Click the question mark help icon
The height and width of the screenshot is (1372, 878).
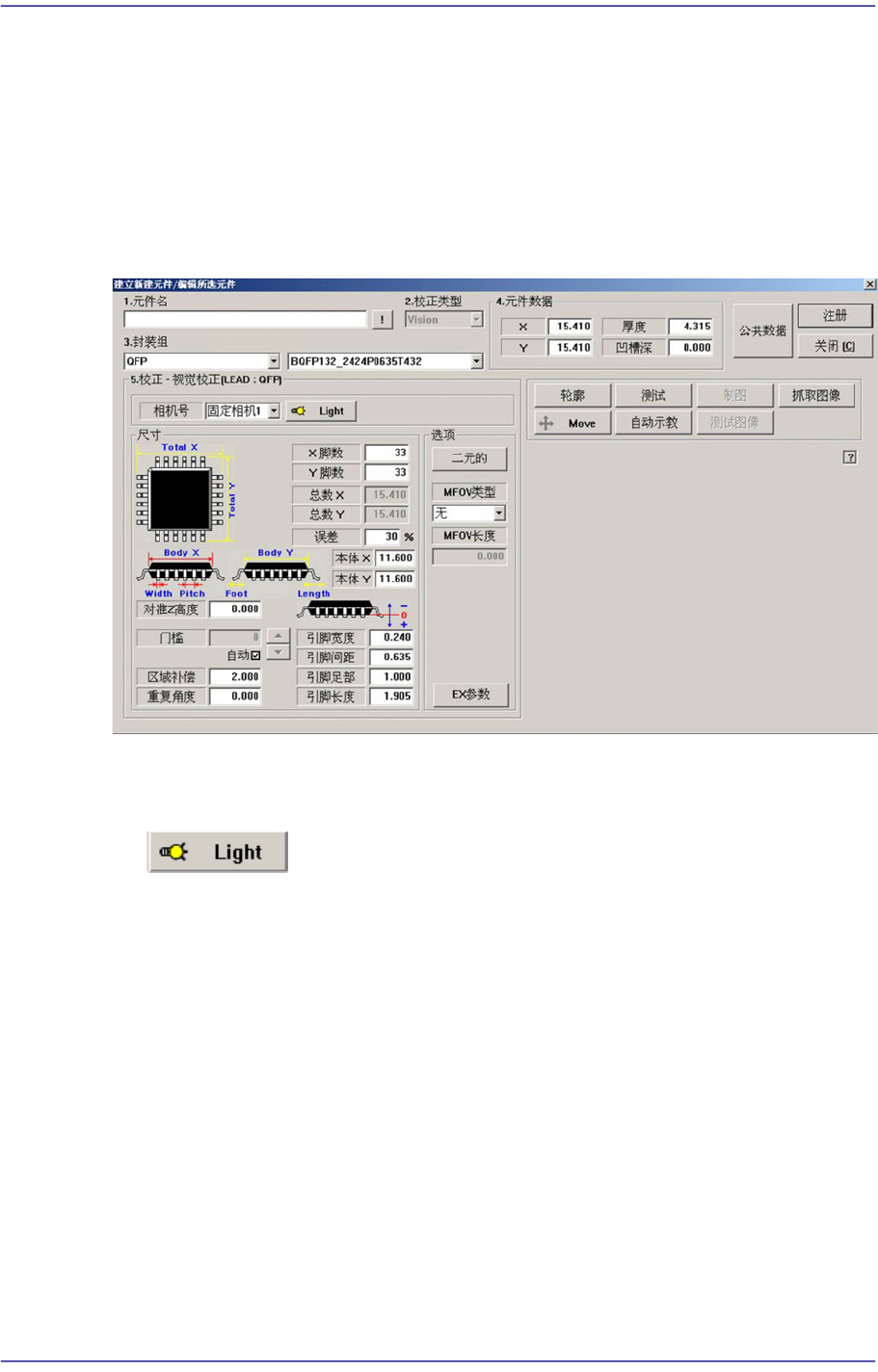coord(850,458)
